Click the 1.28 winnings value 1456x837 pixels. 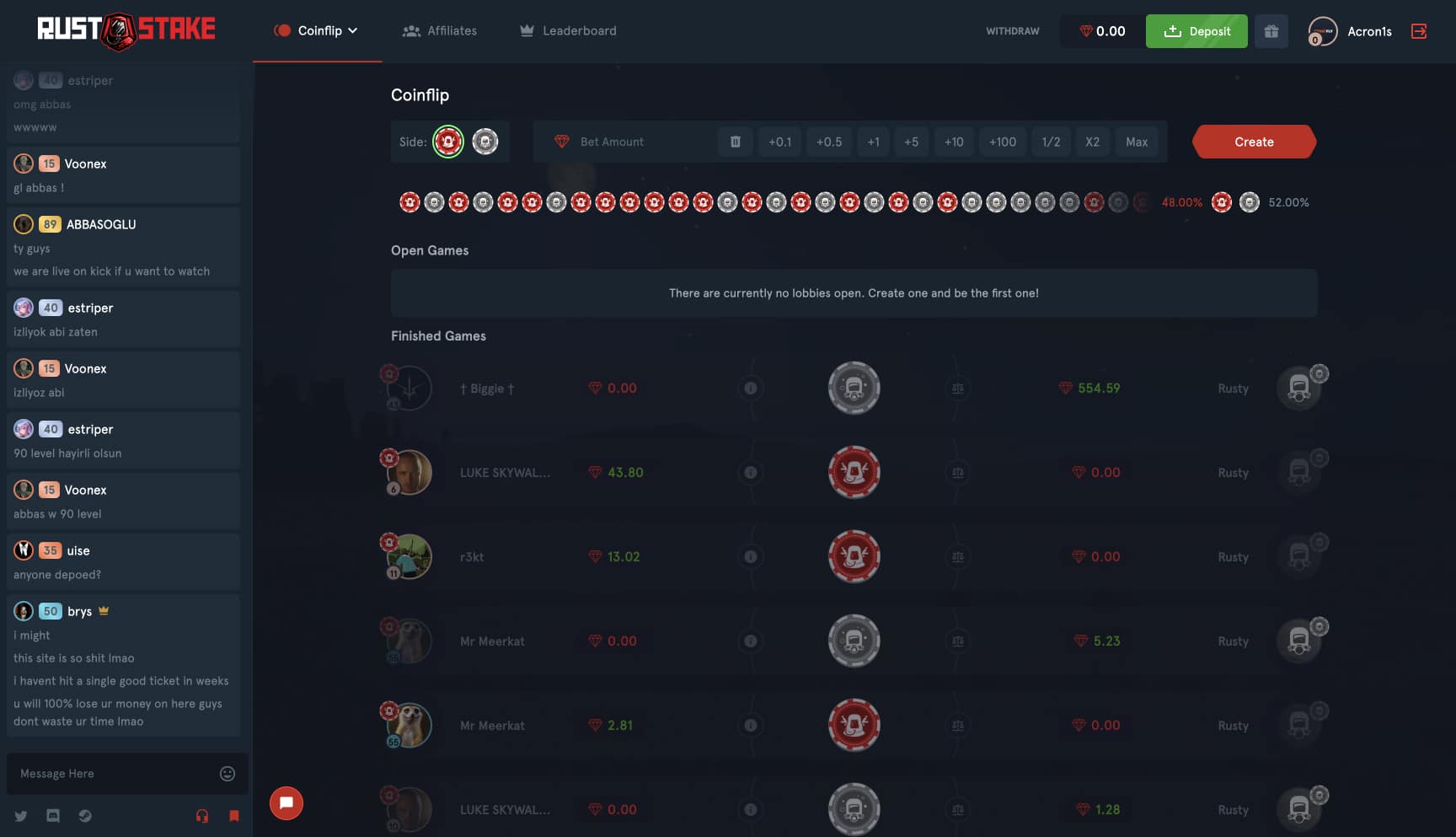[x=1107, y=810]
